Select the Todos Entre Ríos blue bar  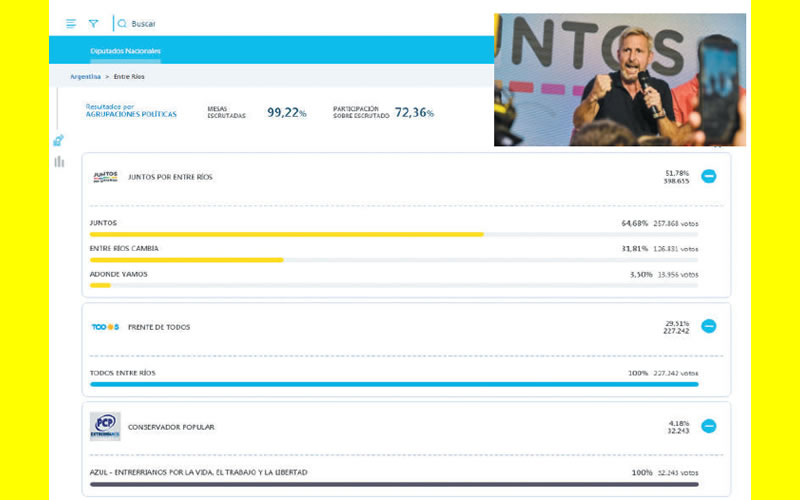click(394, 385)
